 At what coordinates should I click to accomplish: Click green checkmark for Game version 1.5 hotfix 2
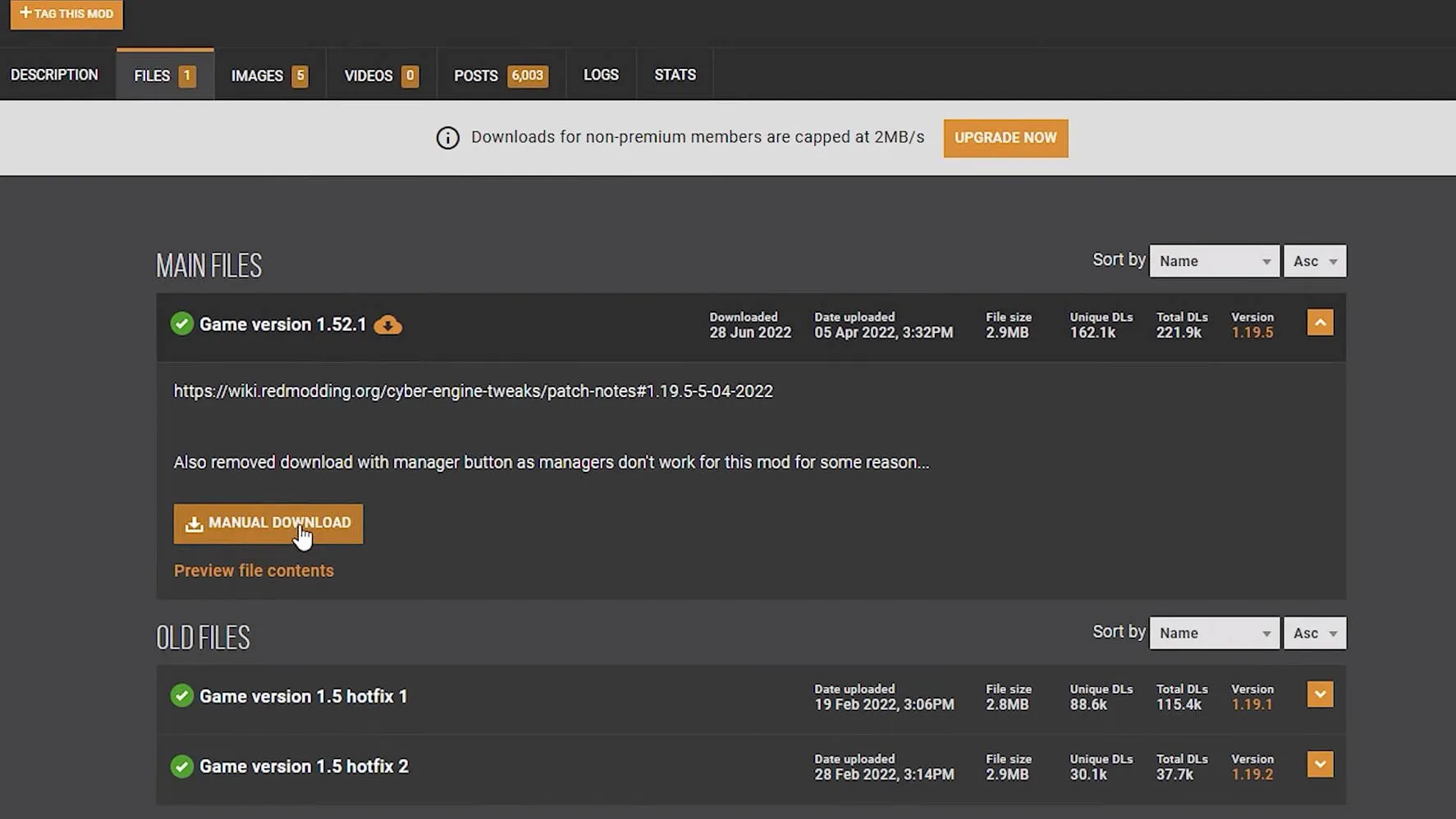coord(181,766)
